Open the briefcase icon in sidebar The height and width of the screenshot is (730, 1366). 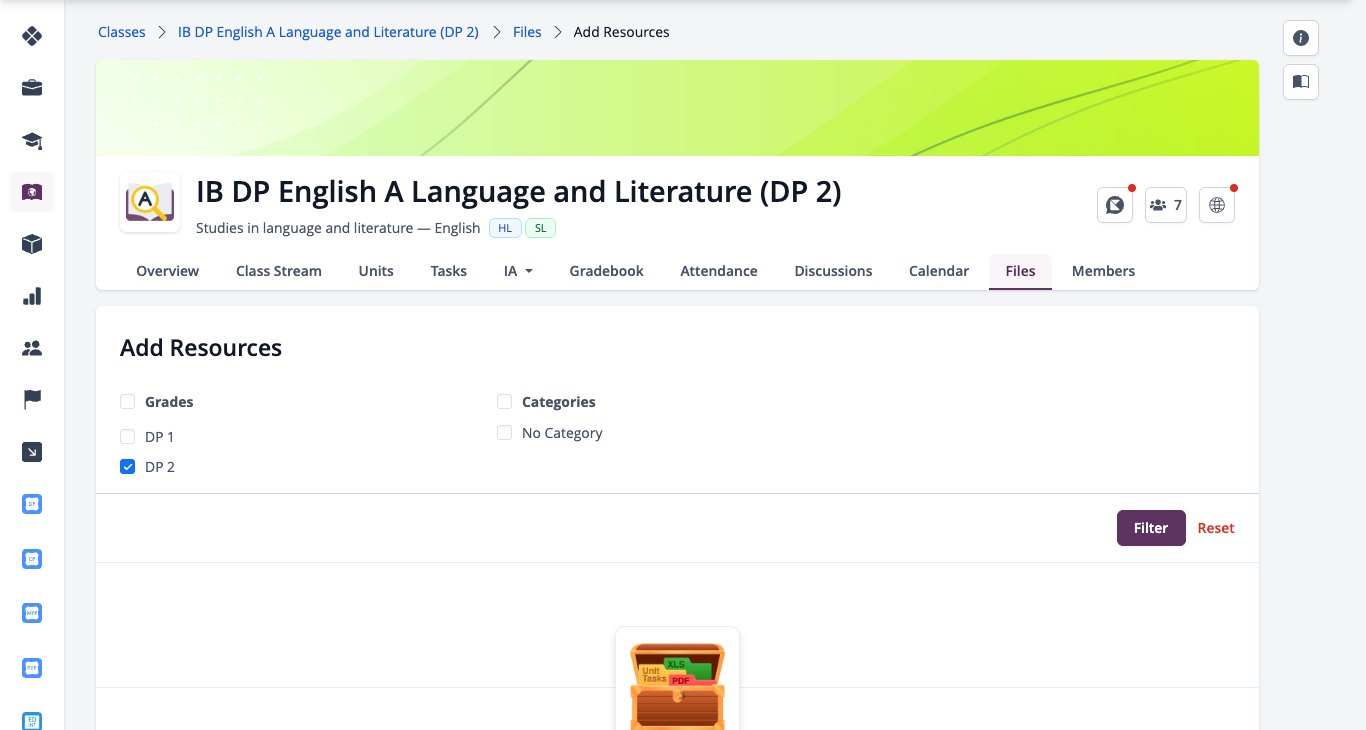coord(32,88)
